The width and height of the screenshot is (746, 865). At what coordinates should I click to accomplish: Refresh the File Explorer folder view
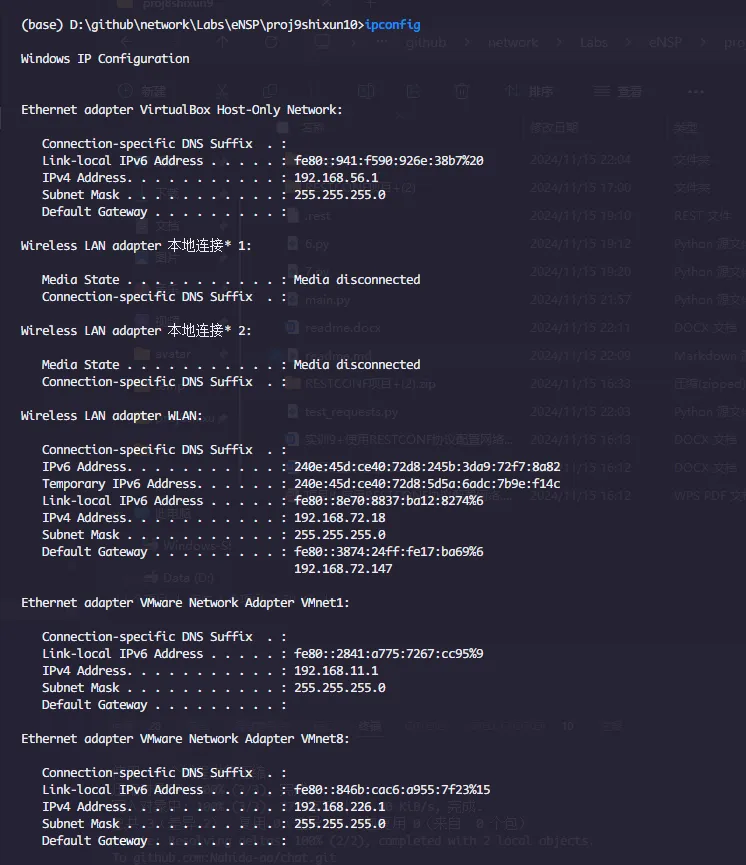click(271, 42)
